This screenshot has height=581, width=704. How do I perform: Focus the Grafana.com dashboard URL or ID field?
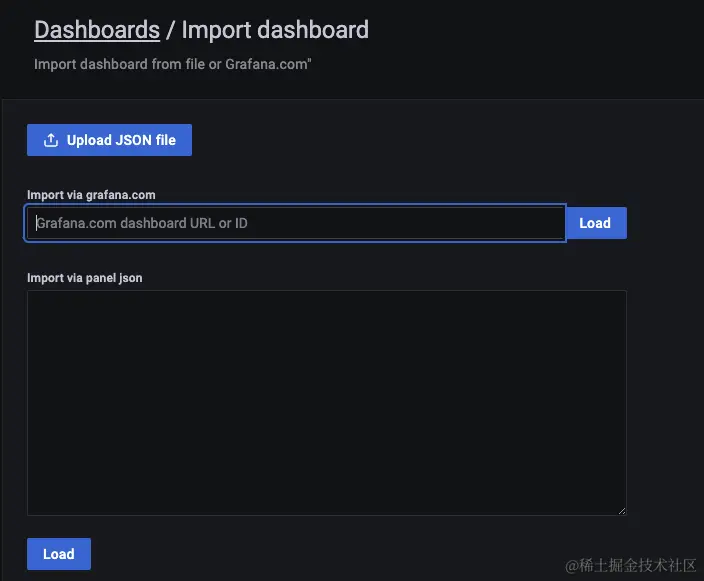click(x=295, y=223)
